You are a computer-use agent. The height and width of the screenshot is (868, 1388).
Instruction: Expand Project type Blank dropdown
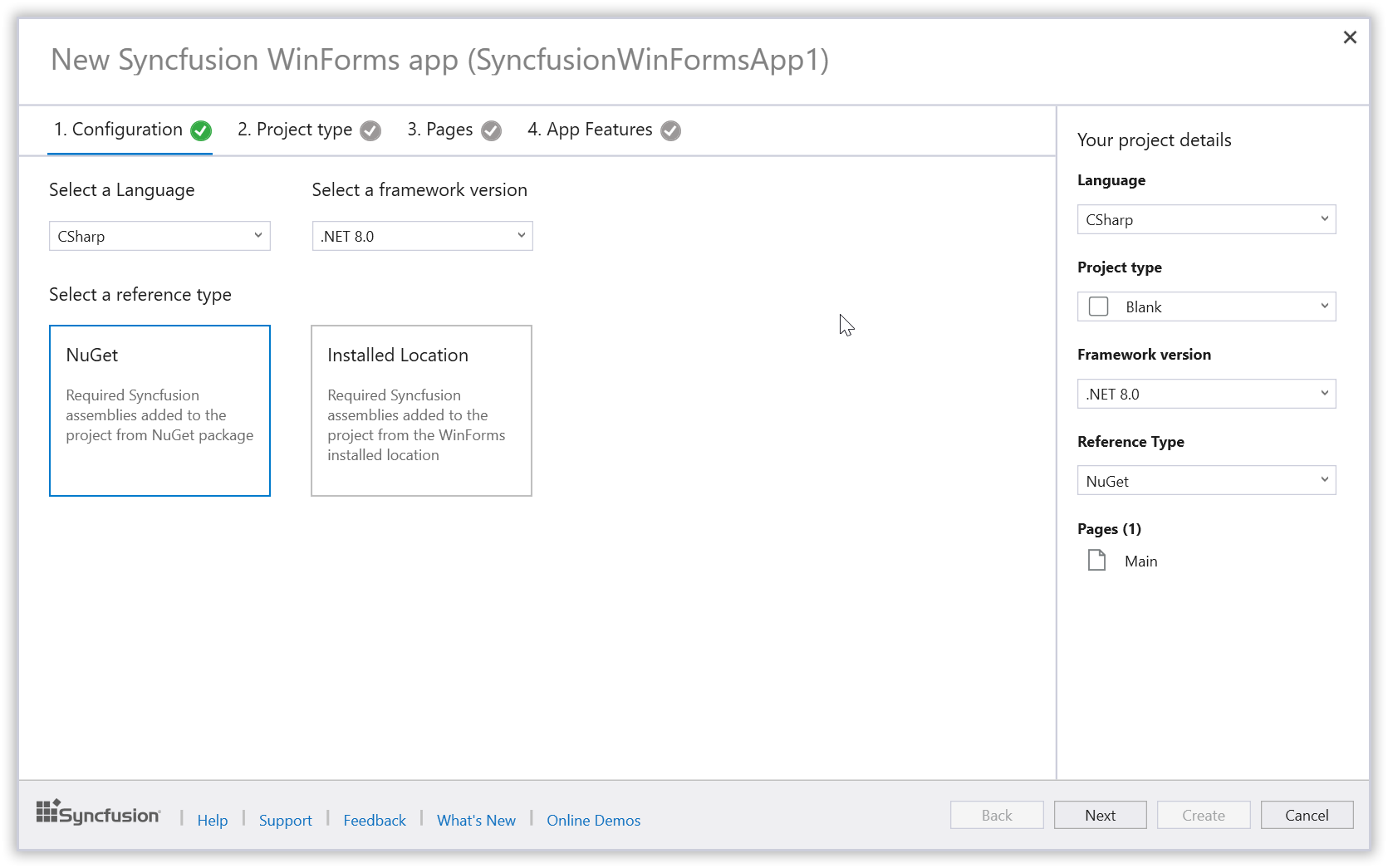(1206, 306)
